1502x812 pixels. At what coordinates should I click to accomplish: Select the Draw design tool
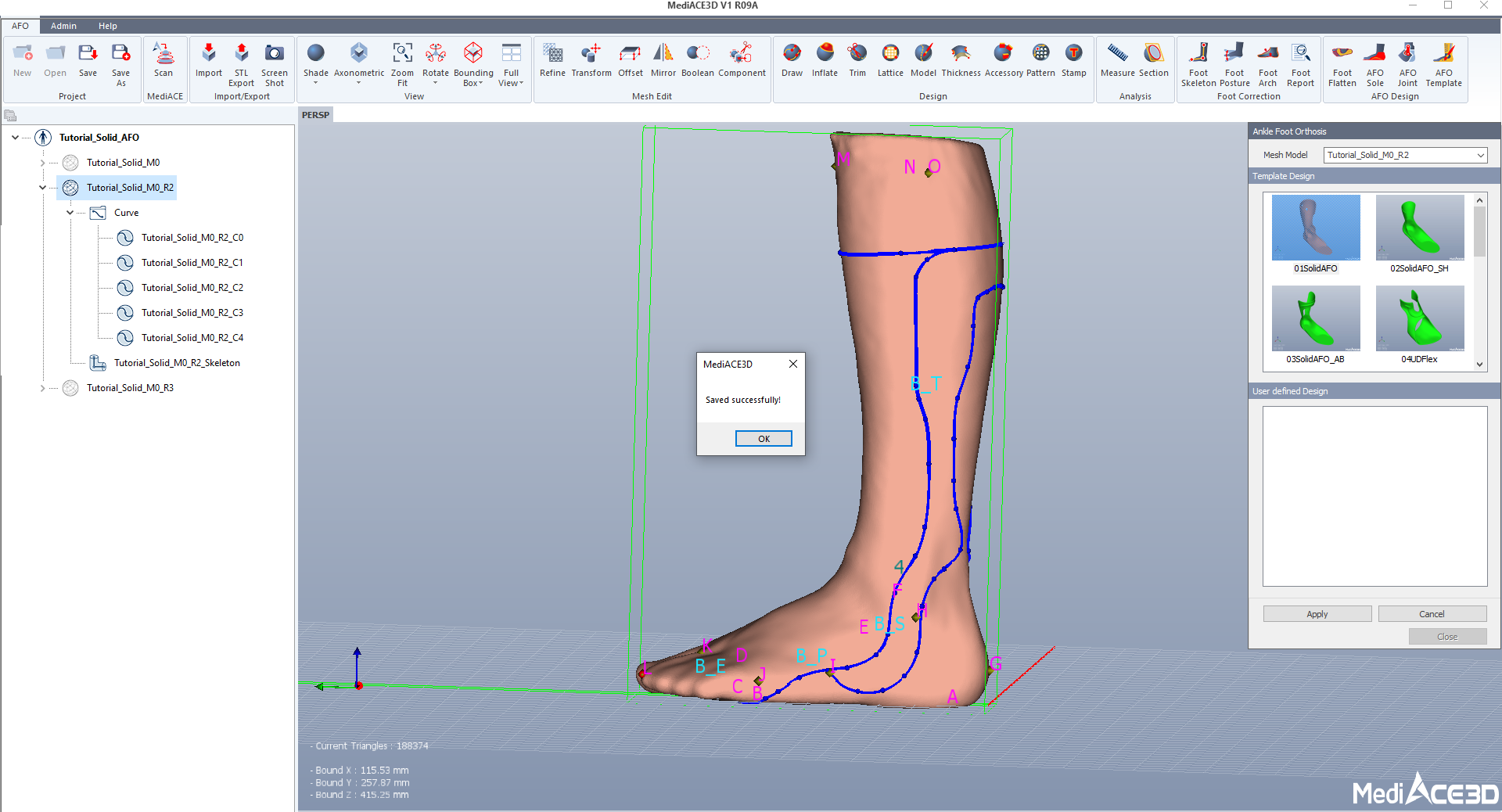point(792,60)
